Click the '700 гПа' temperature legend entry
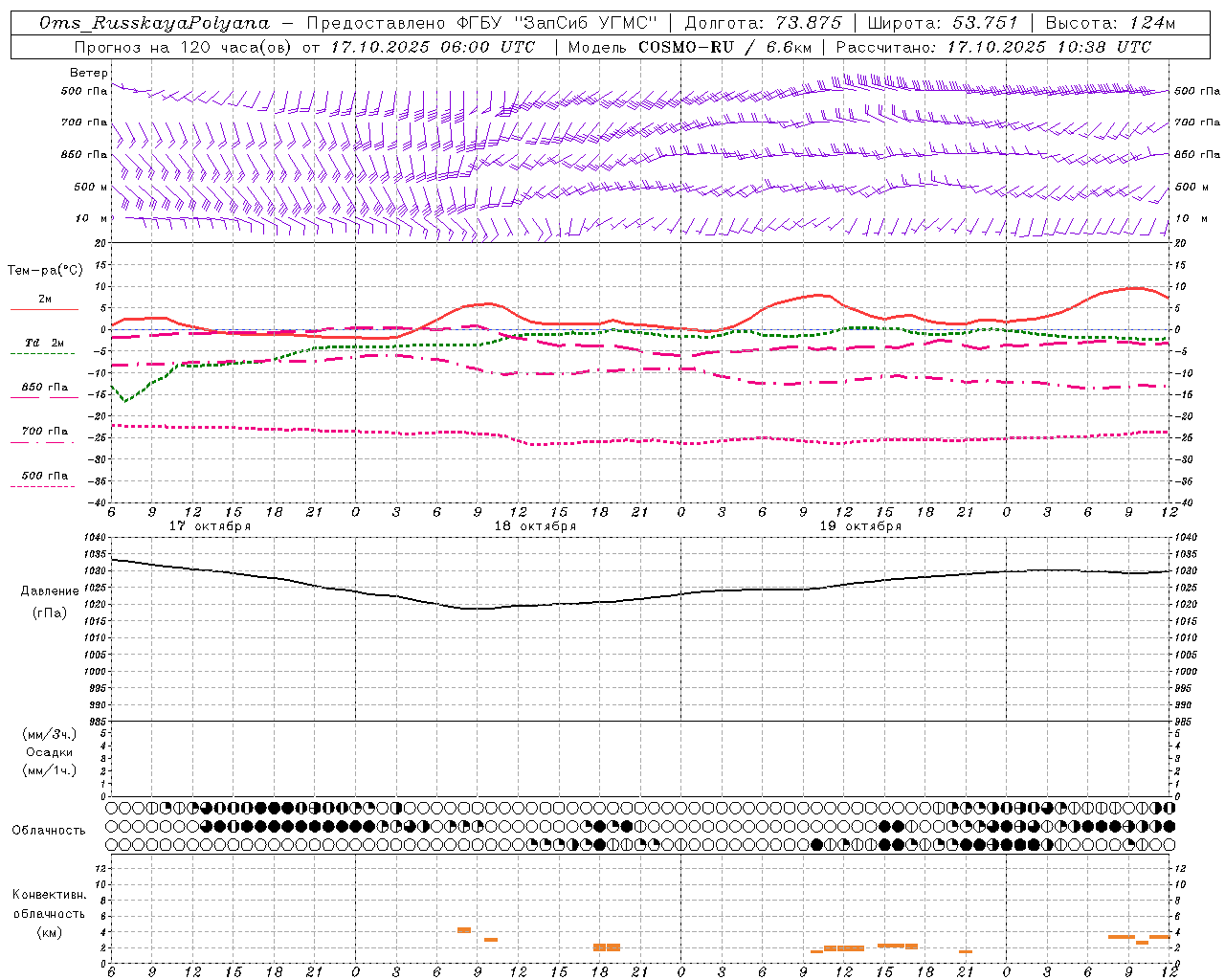The image size is (1225, 980). coord(45,431)
